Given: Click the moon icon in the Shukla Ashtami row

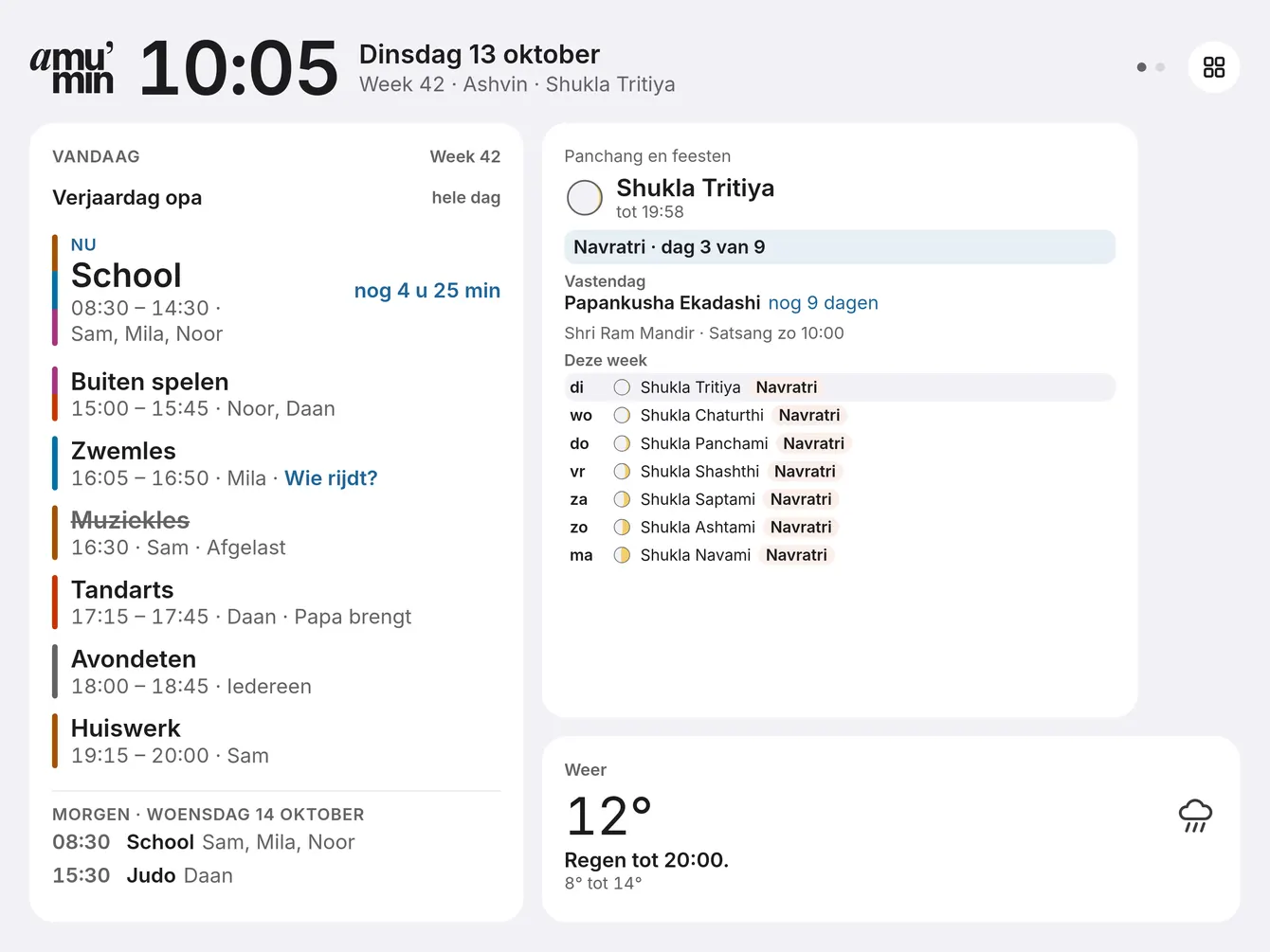Looking at the screenshot, I should tap(622, 527).
